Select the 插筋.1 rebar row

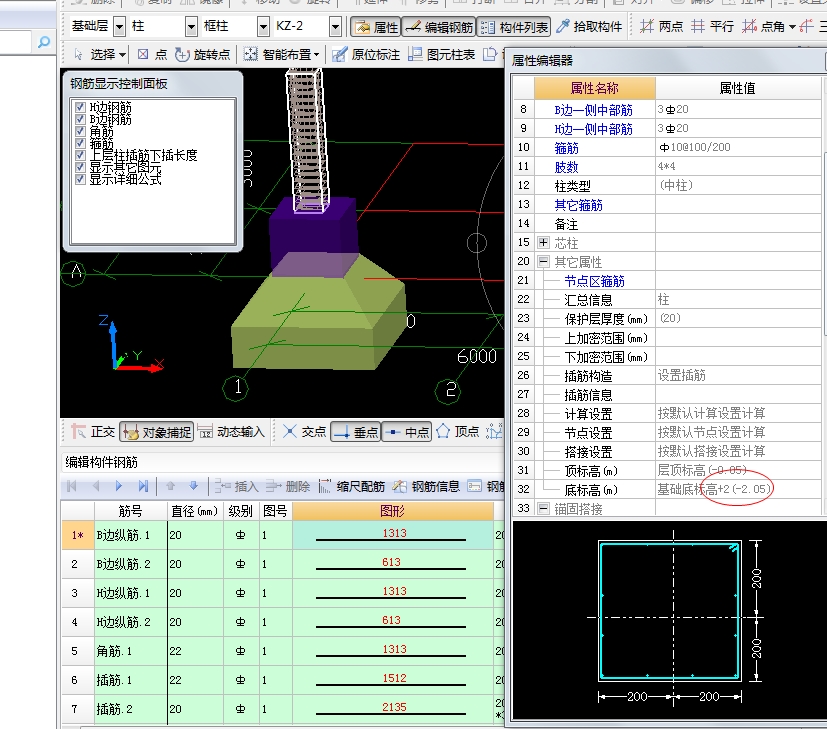click(x=283, y=680)
